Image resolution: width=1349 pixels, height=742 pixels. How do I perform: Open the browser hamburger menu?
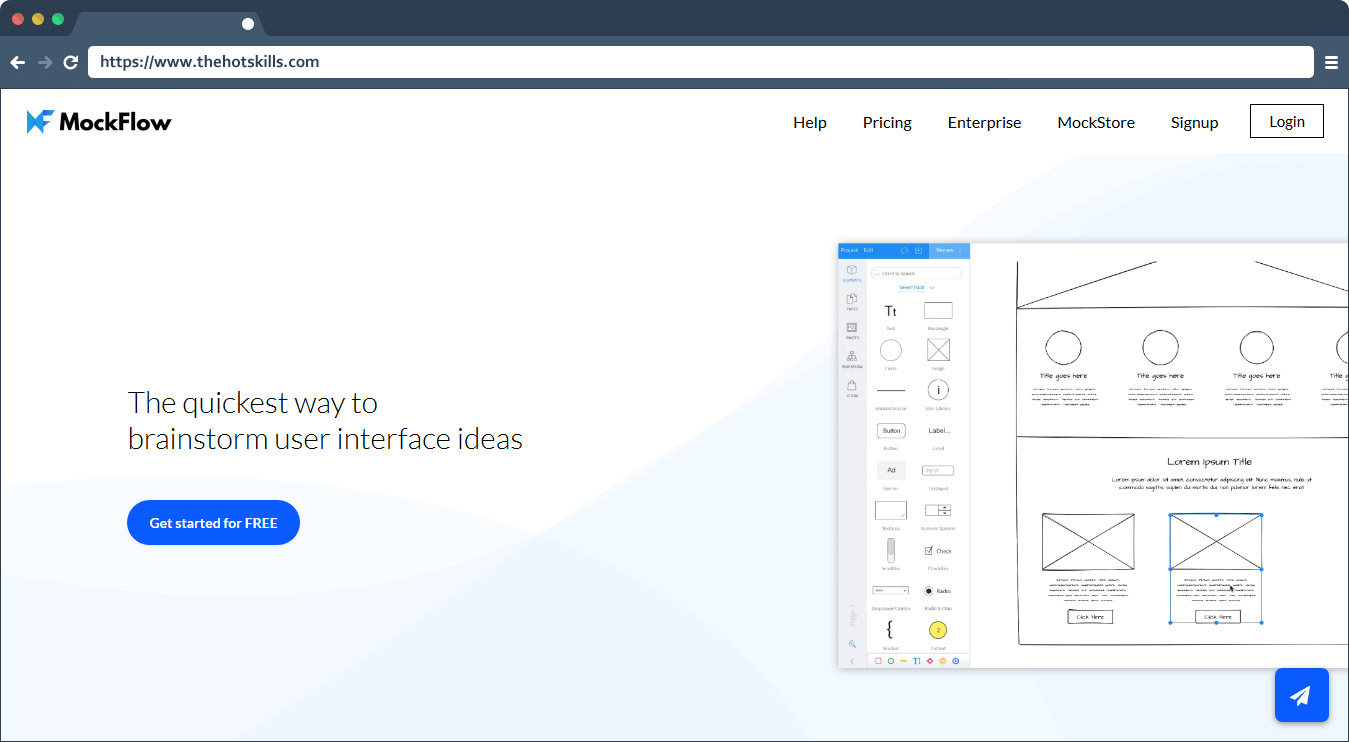[x=1331, y=62]
